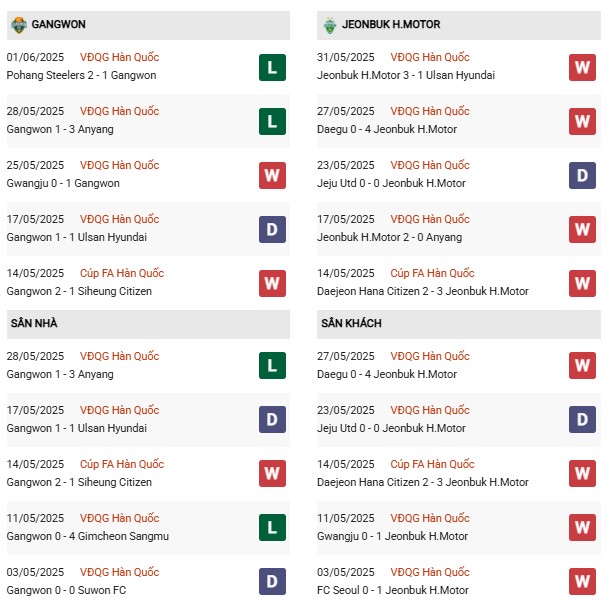Screen dimensions: 606x602
Task: Click the W badge for Gwangju 0-1 Gangwon
Action: point(272,175)
